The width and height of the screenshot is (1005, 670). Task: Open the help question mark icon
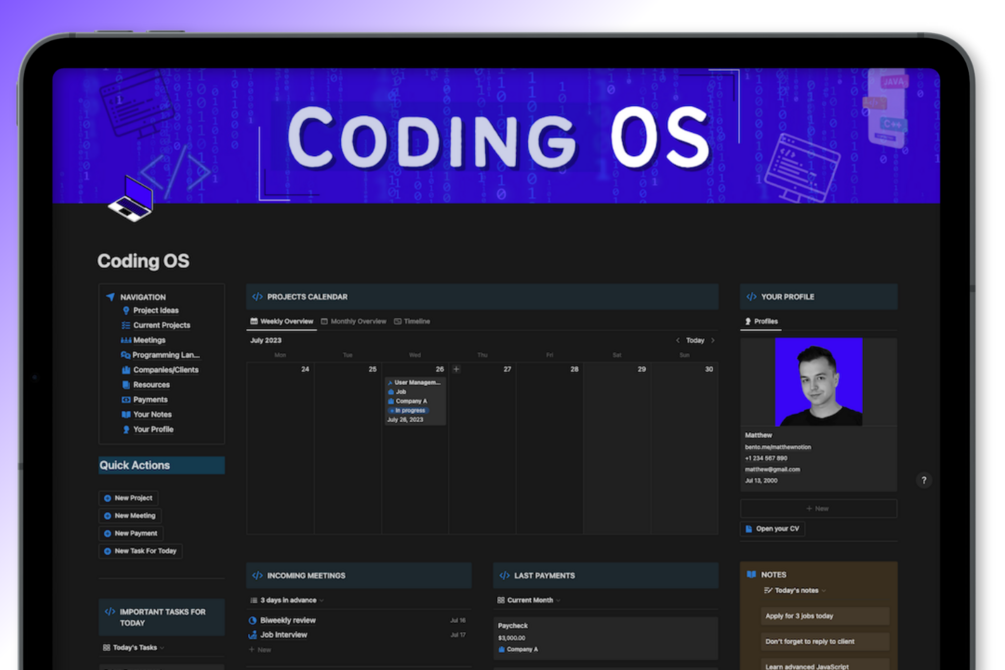pyautogui.click(x=923, y=480)
